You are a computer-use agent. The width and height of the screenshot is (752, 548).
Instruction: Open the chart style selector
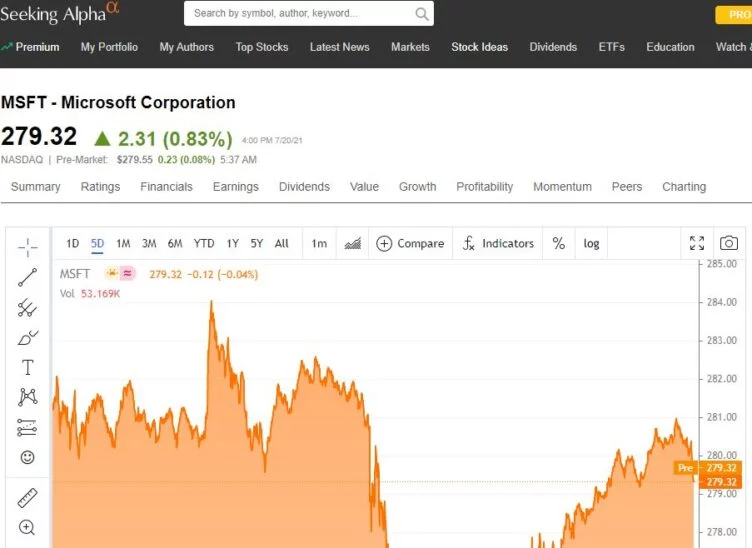352,243
